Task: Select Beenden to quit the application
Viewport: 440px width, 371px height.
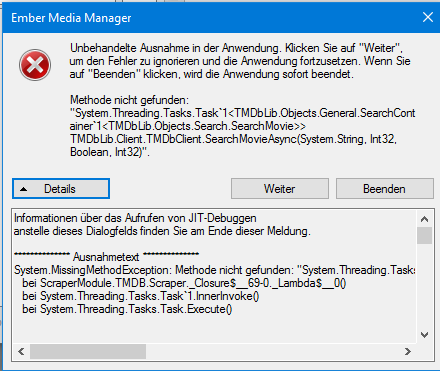Action: 385,189
